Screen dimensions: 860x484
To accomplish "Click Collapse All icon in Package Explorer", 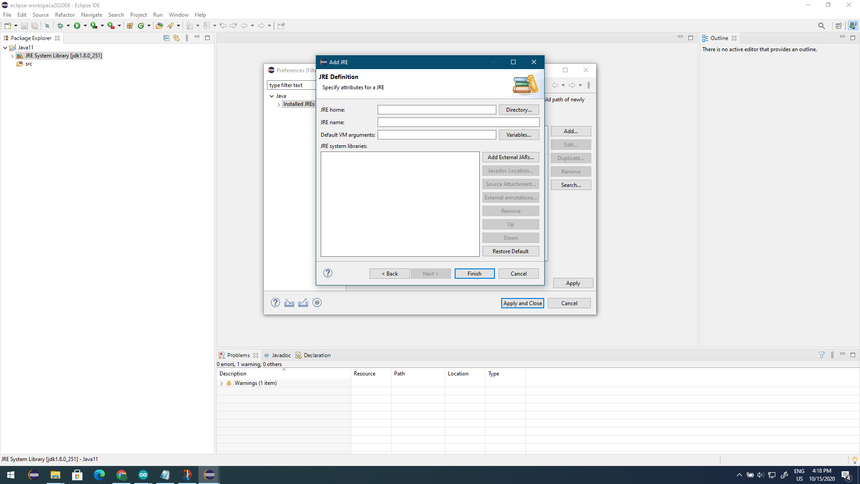I will (166, 38).
